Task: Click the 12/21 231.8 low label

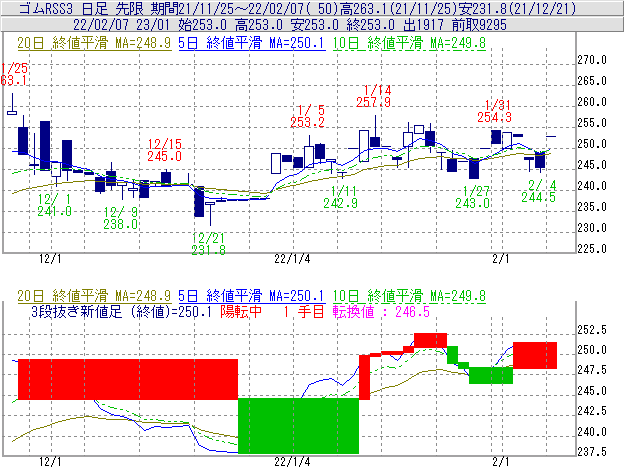Action: [209, 244]
